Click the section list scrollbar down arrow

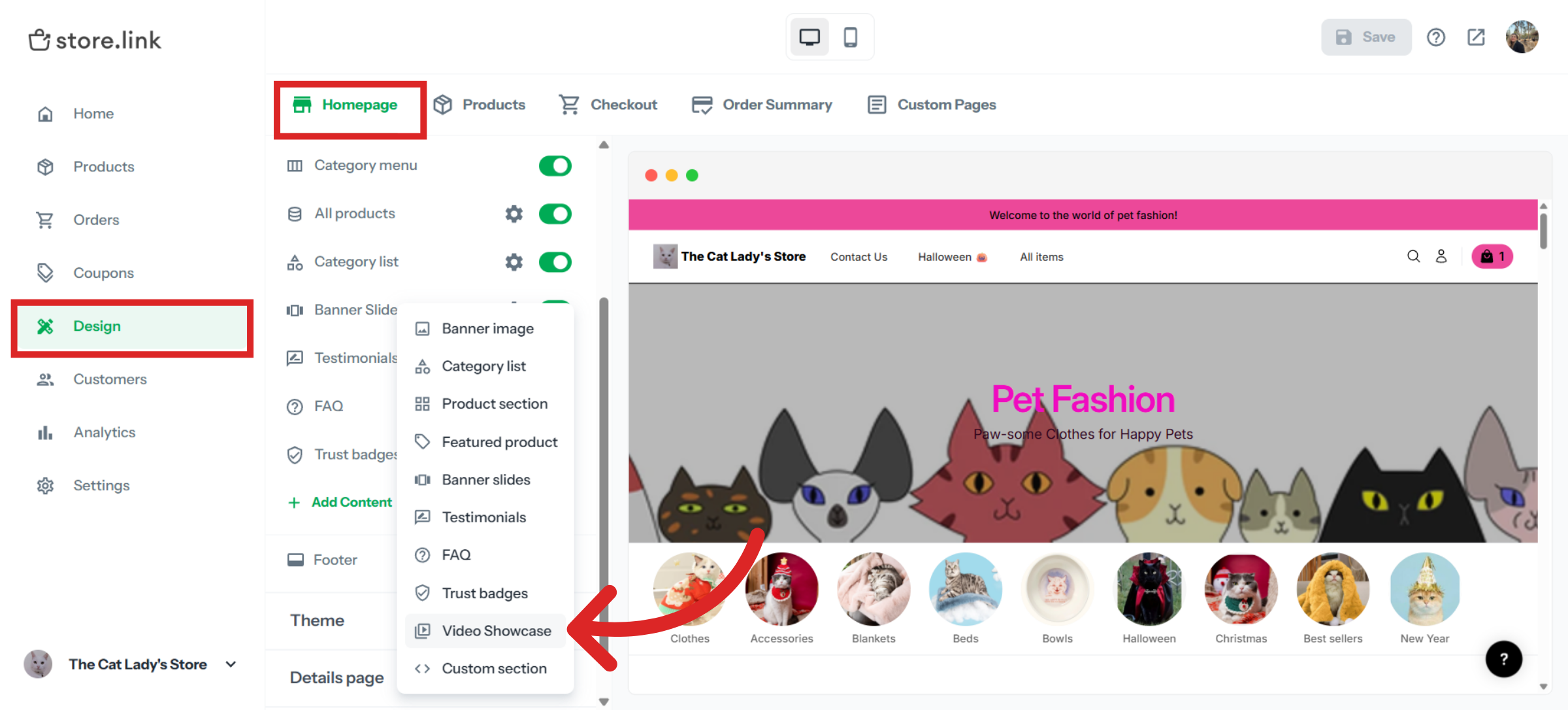click(x=604, y=702)
